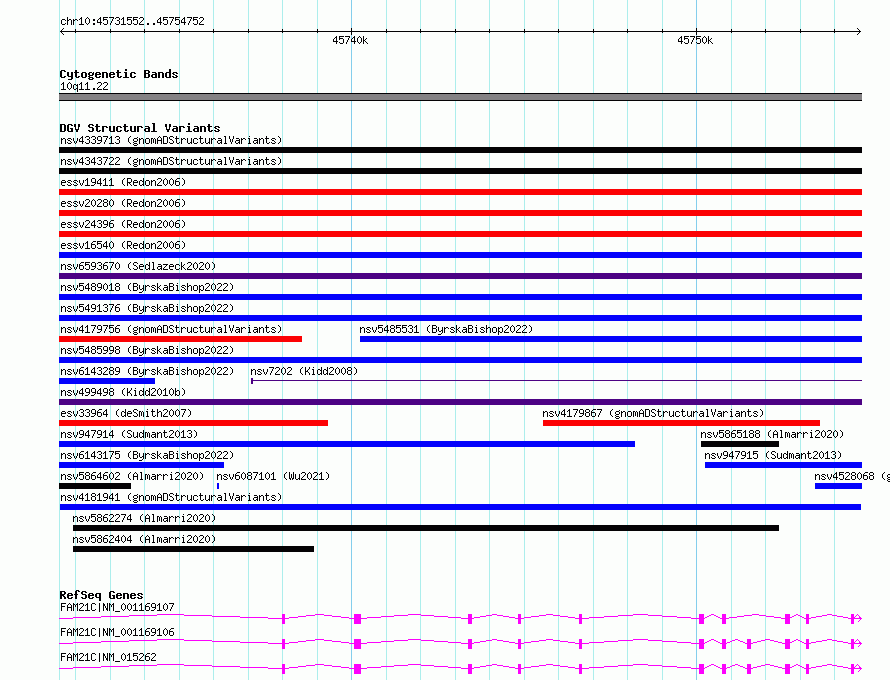Screen dimensions: 890x680
Task: Click the nsv5489018 (ByrskaBishop2022) label
Action: [147, 287]
